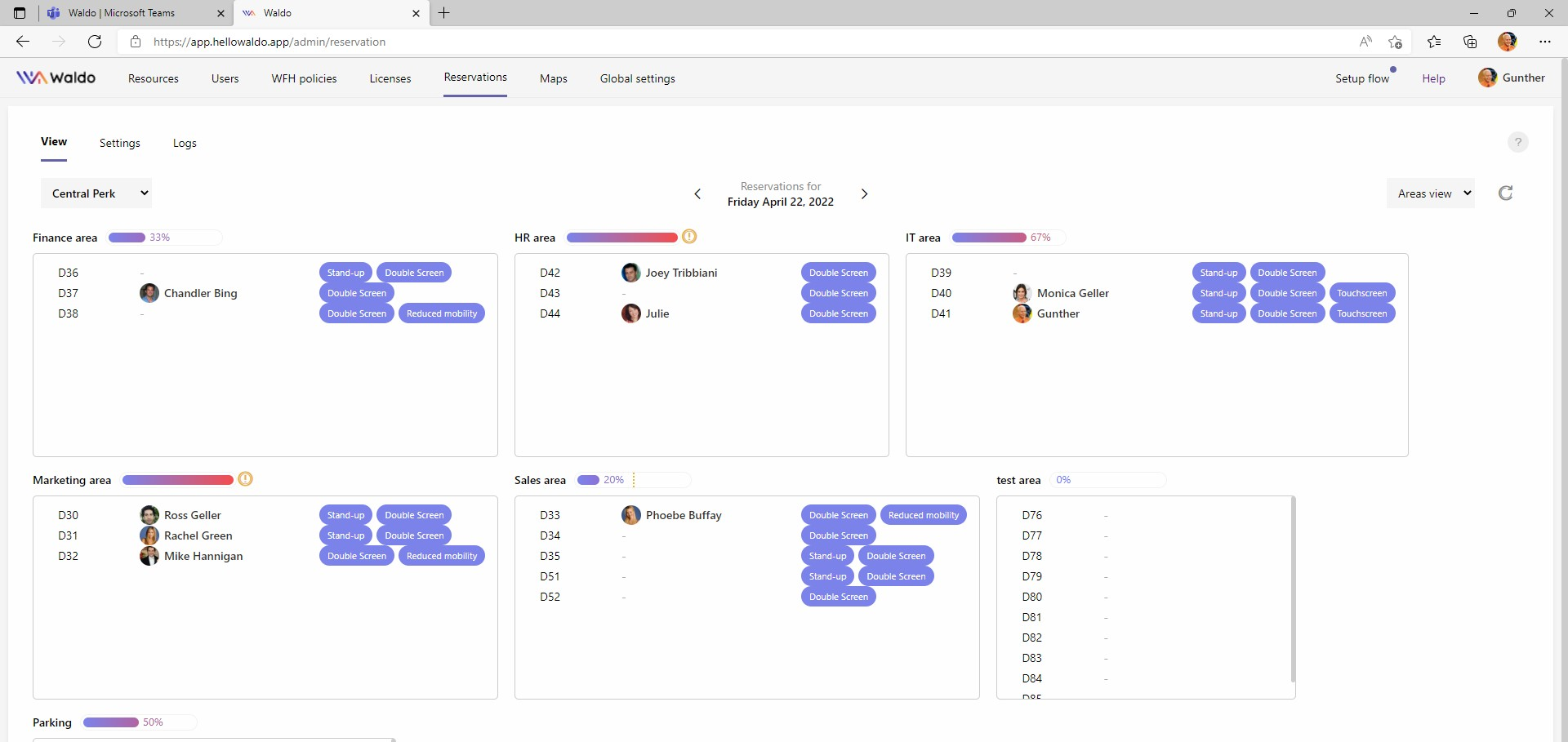Click the read aloud icon
This screenshot has width=1568, height=742.
pyautogui.click(x=1365, y=42)
